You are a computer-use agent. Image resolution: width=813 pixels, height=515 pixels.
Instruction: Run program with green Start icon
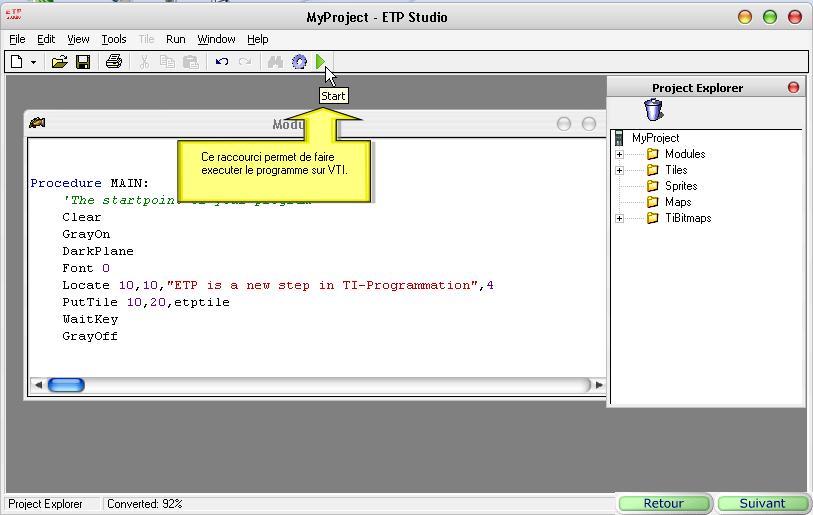click(320, 62)
